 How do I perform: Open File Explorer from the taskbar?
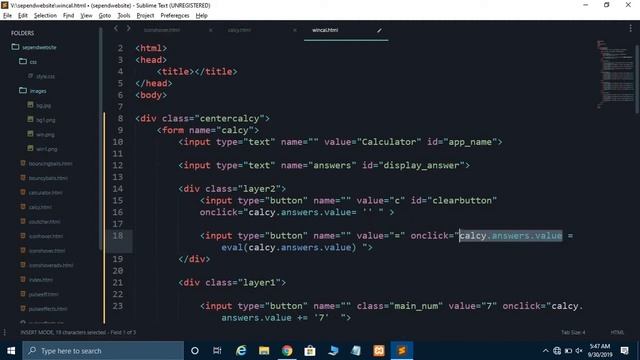tap(264, 351)
